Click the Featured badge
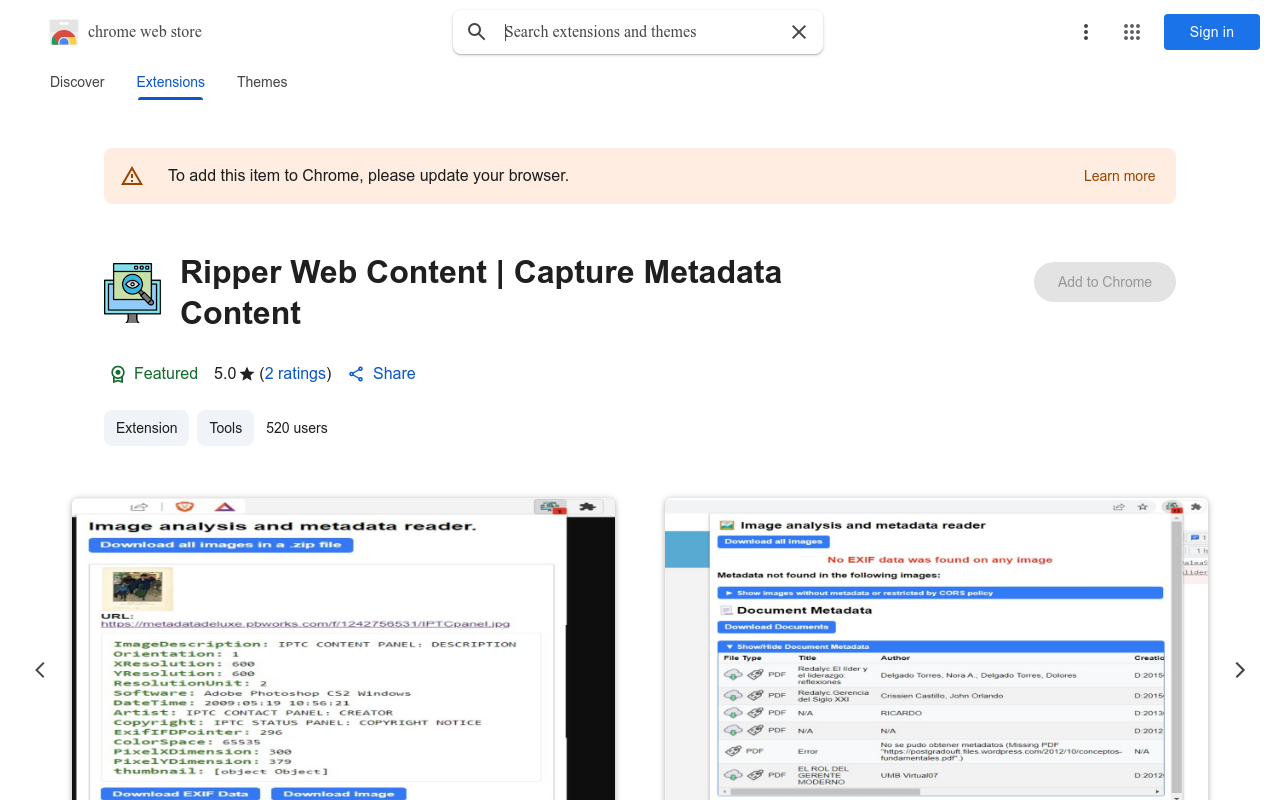 point(154,374)
